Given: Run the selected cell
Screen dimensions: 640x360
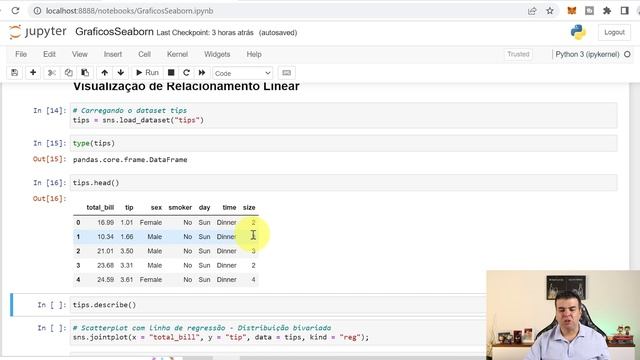Looking at the screenshot, I should 147,73.
